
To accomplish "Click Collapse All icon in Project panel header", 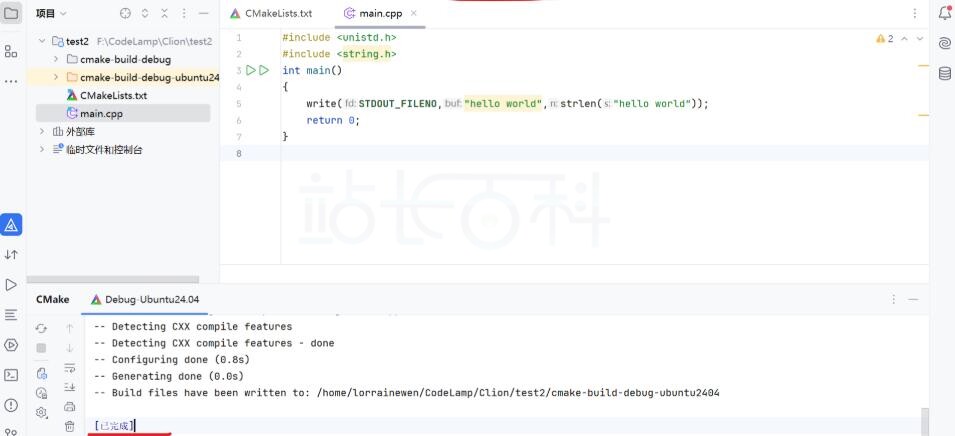I will point(164,13).
